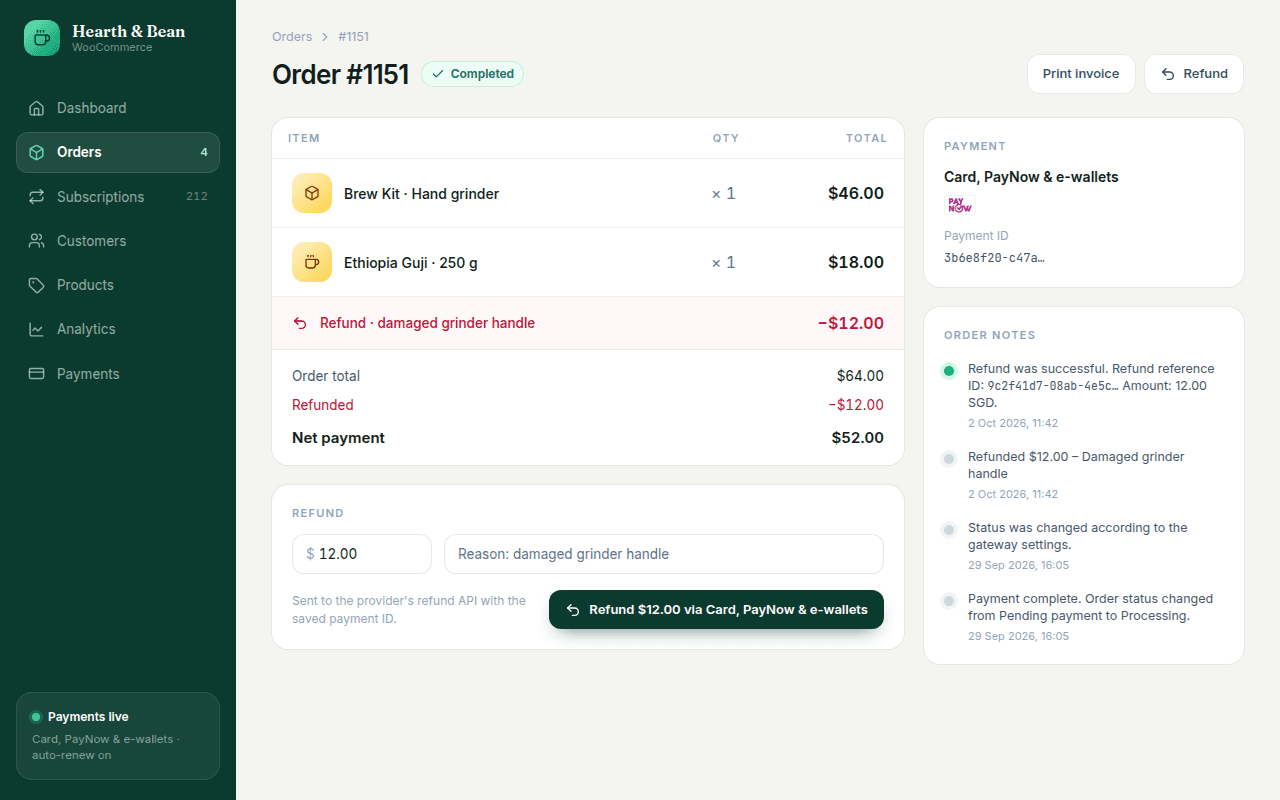Click the Orders count badge showing 4
The height and width of the screenshot is (800, 1280).
(x=204, y=152)
